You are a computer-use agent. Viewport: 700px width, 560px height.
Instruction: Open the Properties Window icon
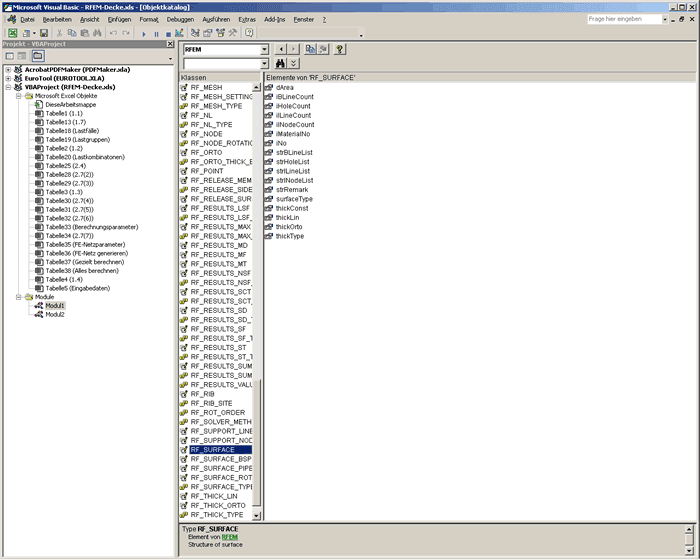pyautogui.click(x=208, y=33)
